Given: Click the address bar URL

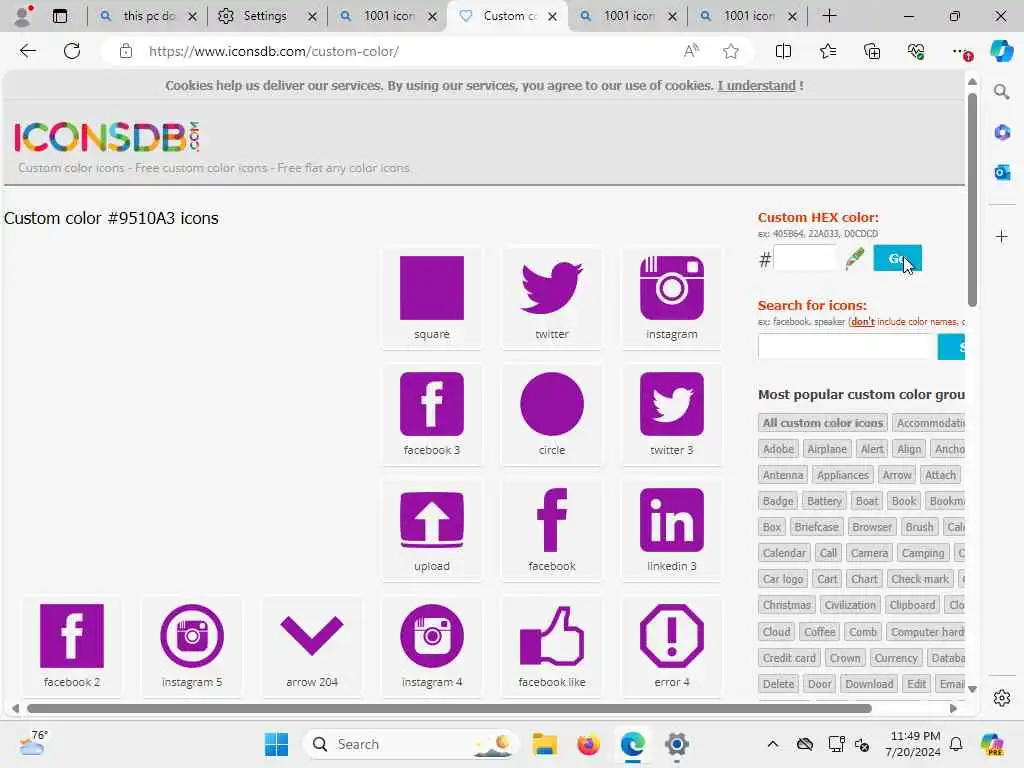Looking at the screenshot, I should pos(274,51).
